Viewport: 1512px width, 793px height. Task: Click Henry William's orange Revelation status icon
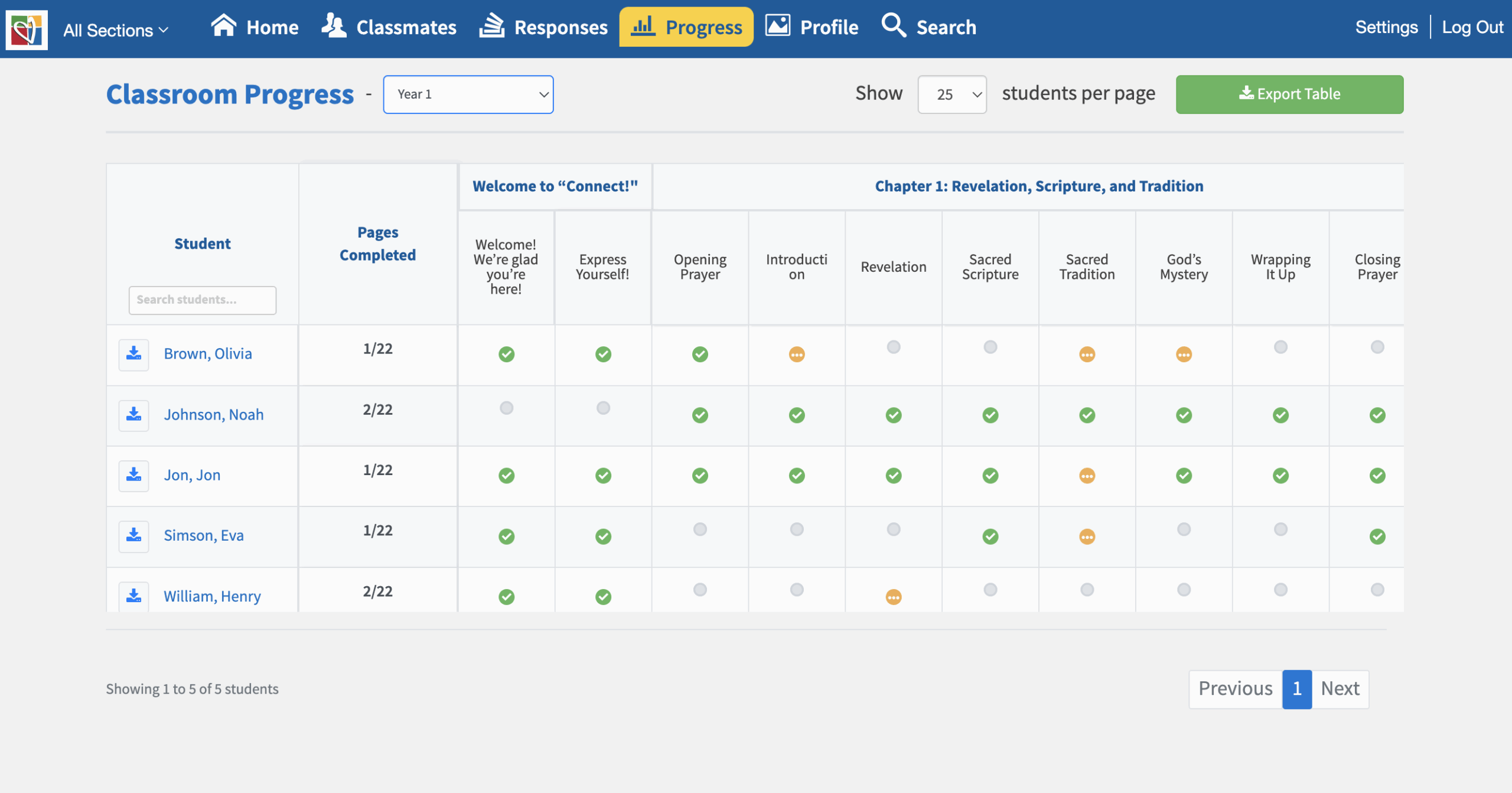coord(894,597)
